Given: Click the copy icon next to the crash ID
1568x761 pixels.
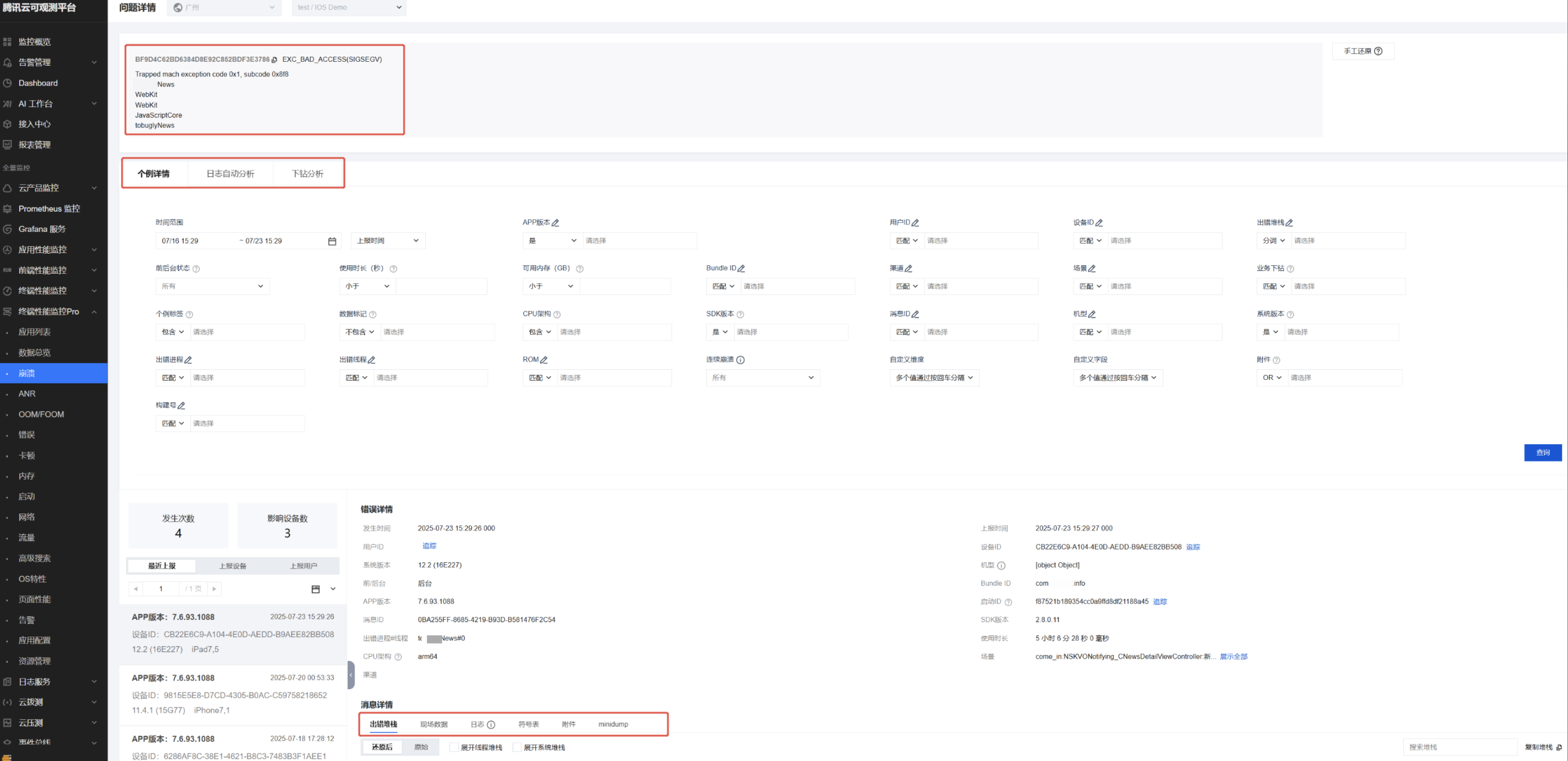Looking at the screenshot, I should 274,60.
